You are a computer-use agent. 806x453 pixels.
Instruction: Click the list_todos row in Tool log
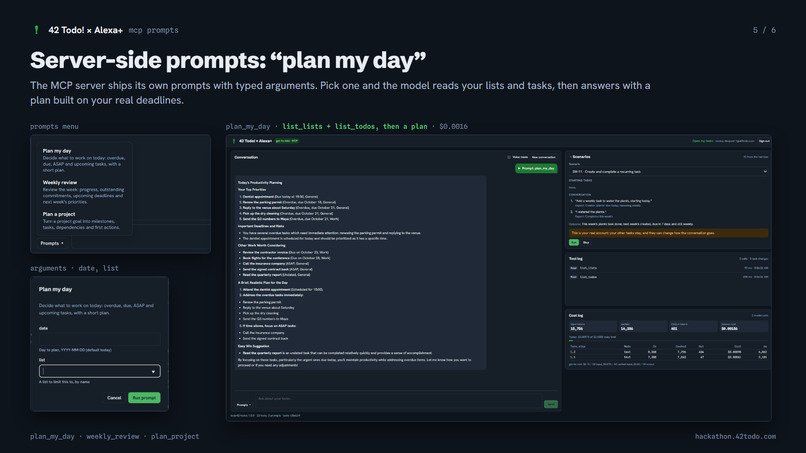[x=668, y=277]
